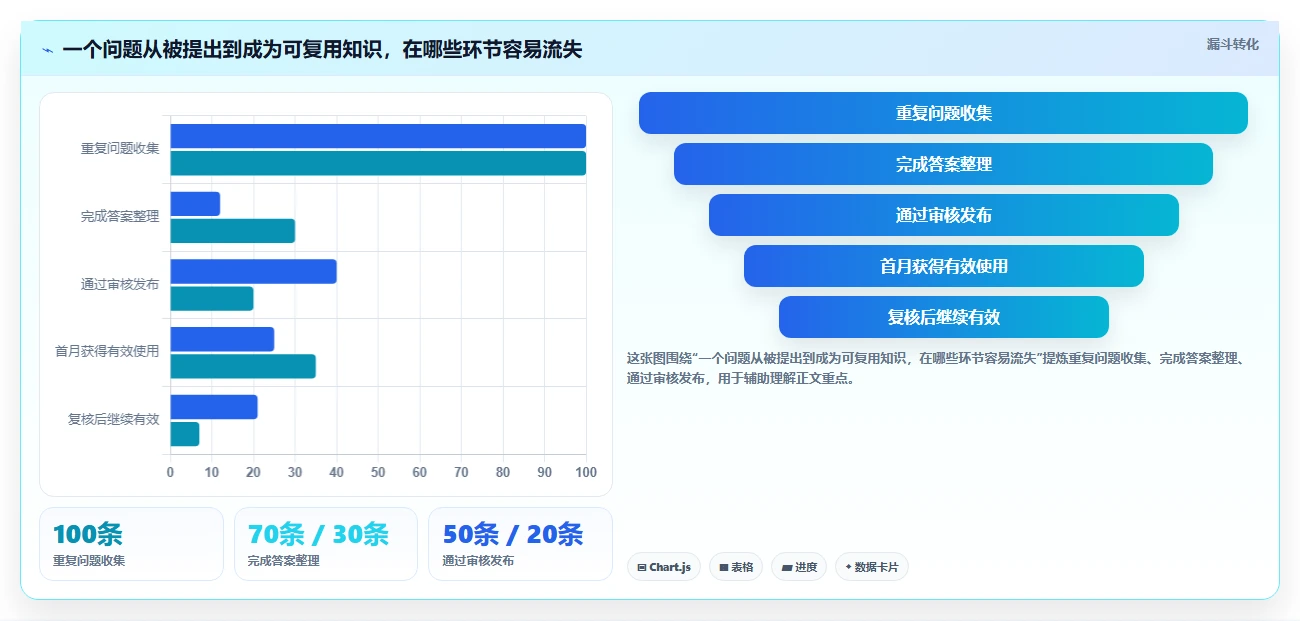1300x621 pixels.
Task: Open the 100条 data card
Action: click(x=131, y=544)
